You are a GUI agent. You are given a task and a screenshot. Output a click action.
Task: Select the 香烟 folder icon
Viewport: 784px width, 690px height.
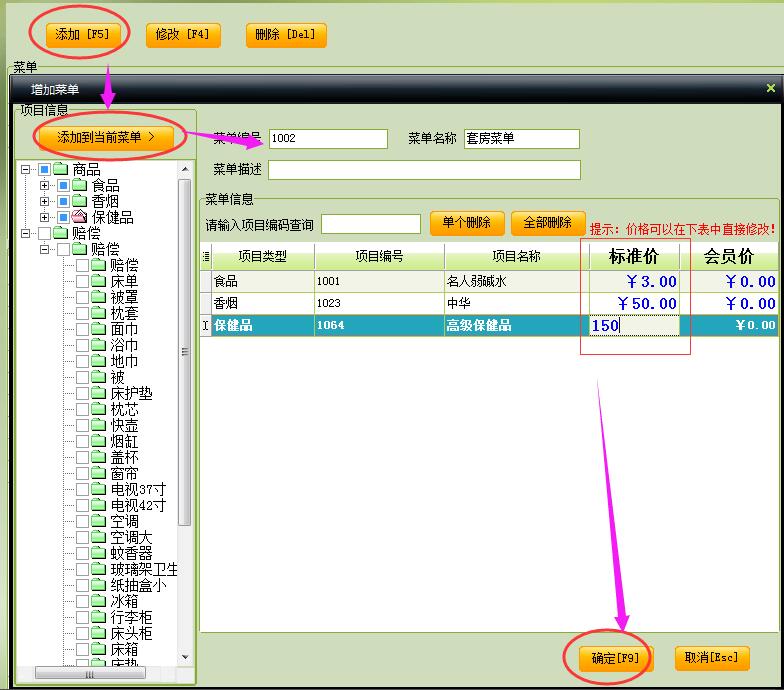(80, 201)
